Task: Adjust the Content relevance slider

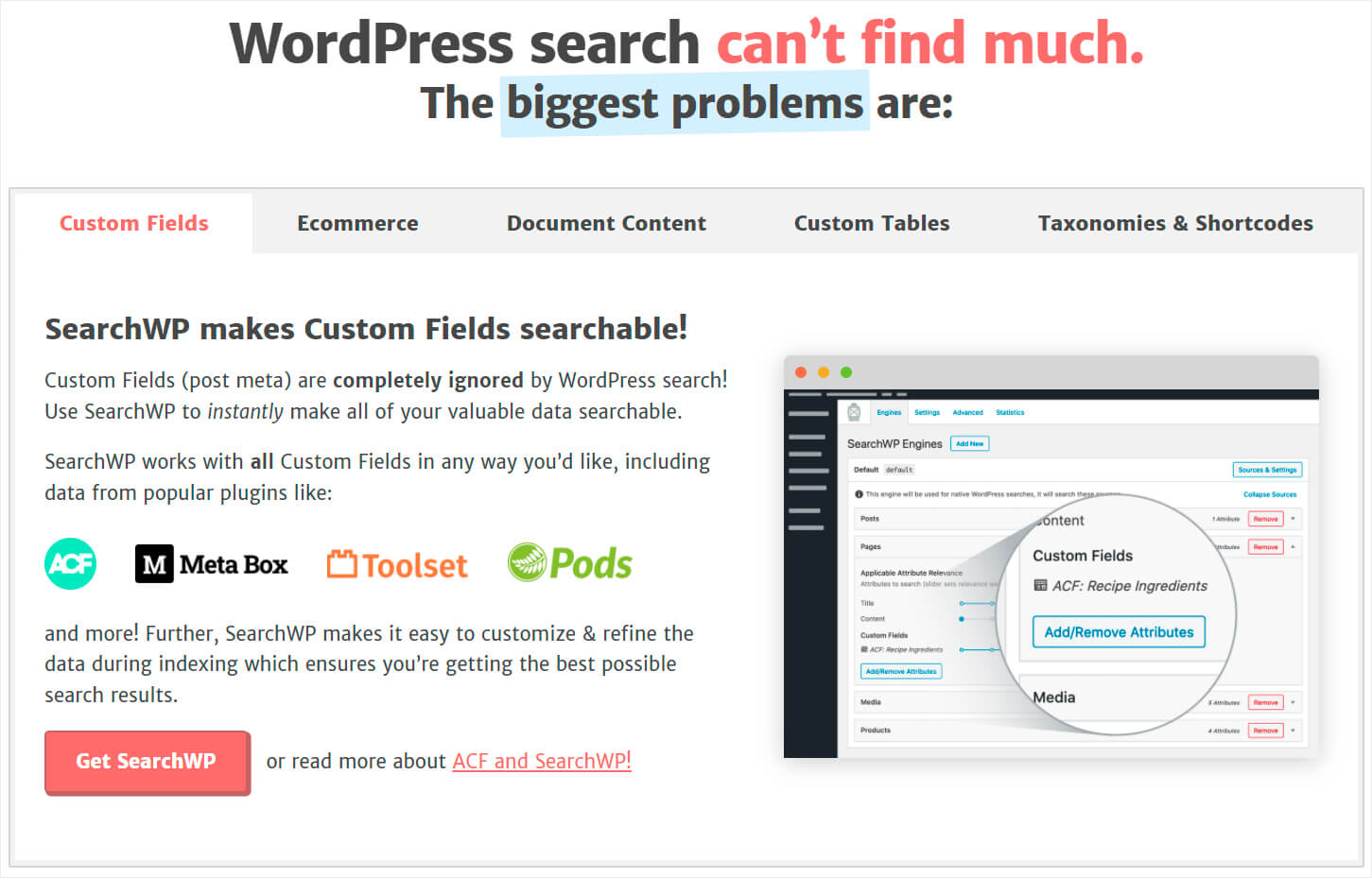Action: (x=977, y=619)
